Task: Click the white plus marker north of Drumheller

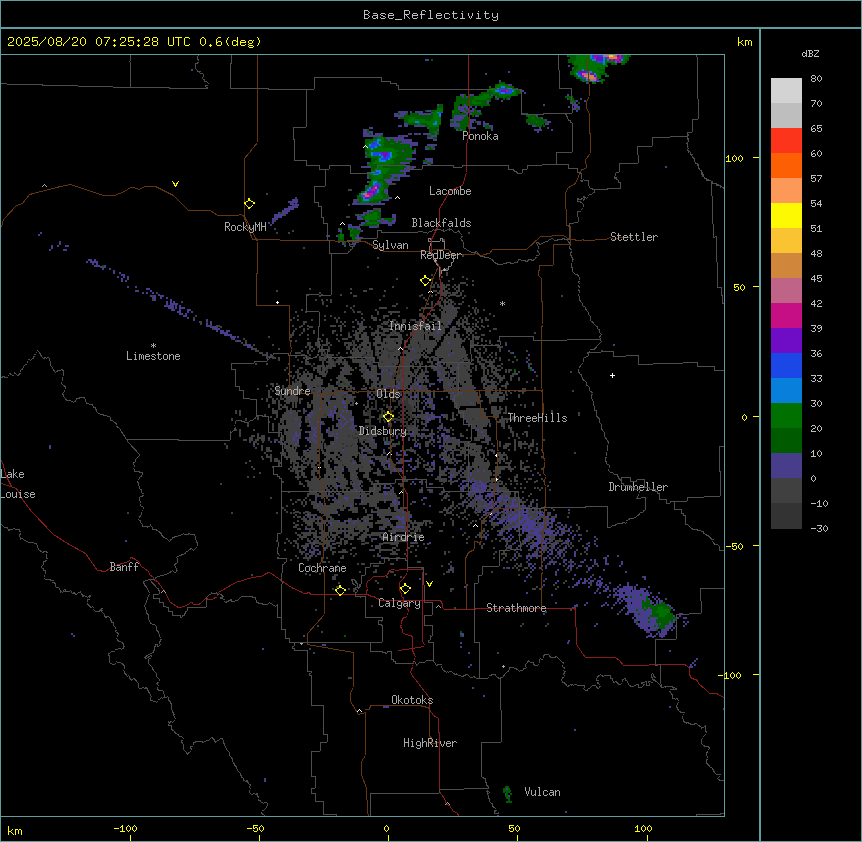Action: [612, 375]
